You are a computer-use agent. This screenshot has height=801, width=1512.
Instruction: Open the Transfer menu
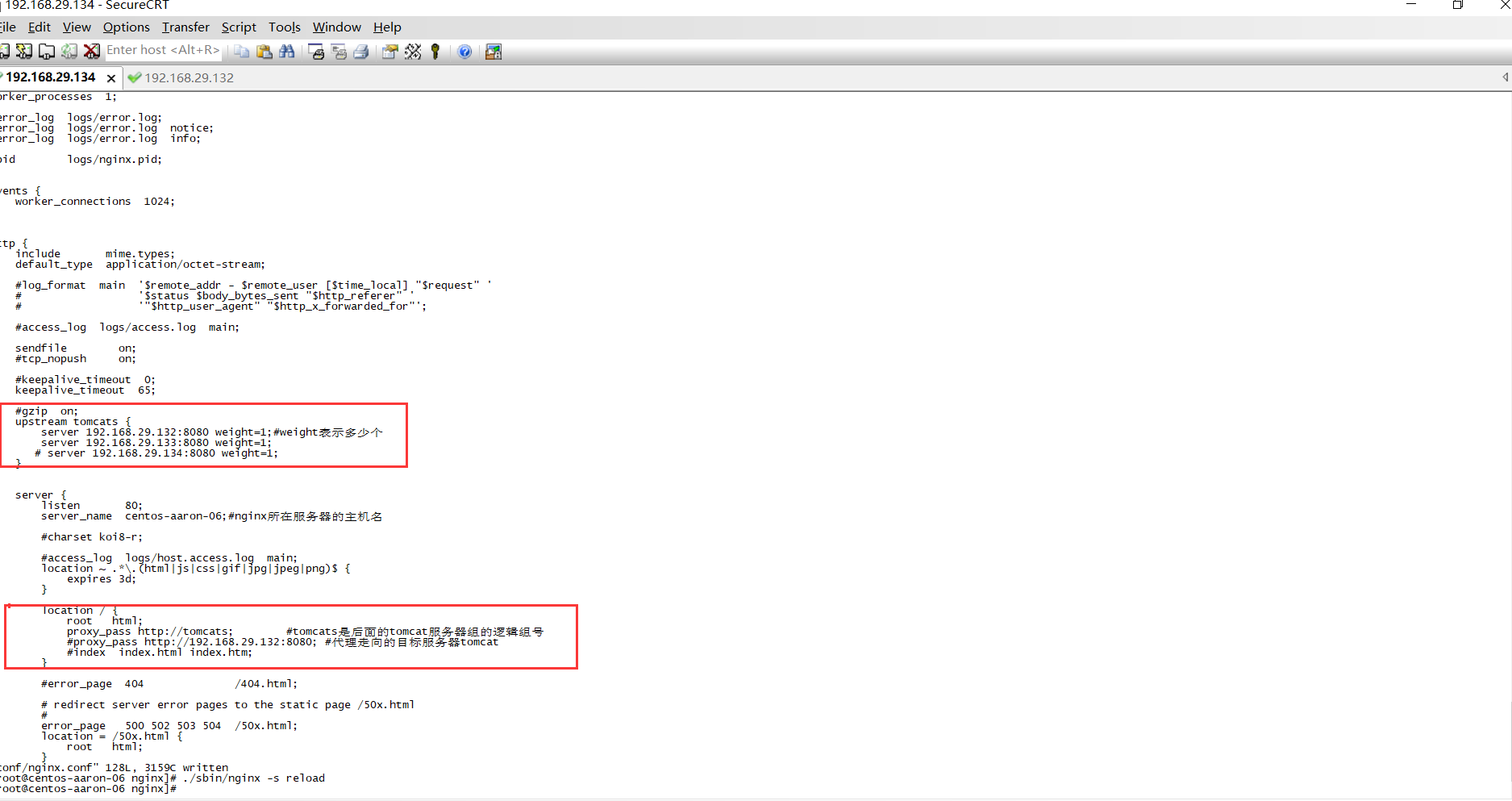[x=185, y=27]
